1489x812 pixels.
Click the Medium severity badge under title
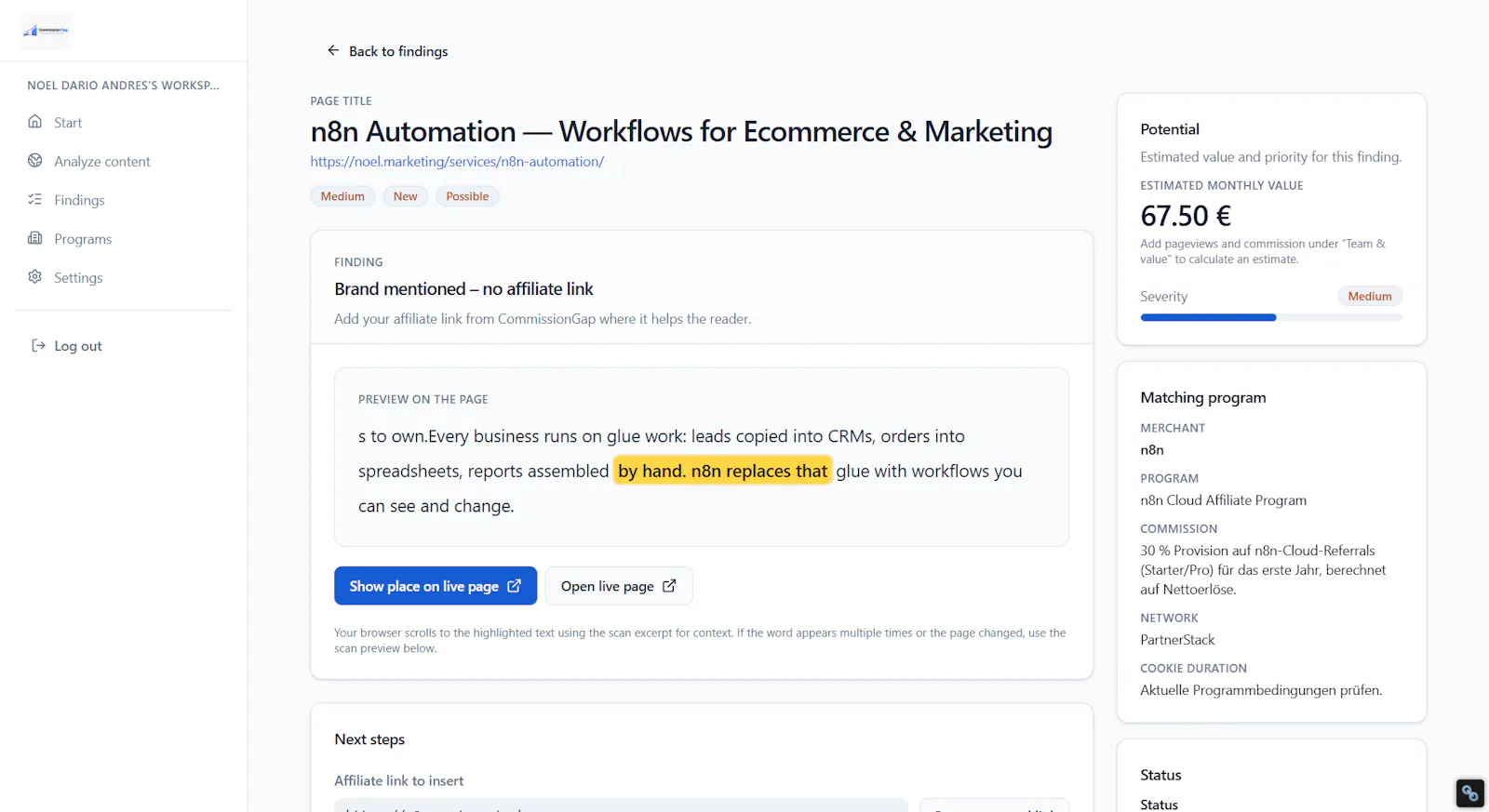342,196
